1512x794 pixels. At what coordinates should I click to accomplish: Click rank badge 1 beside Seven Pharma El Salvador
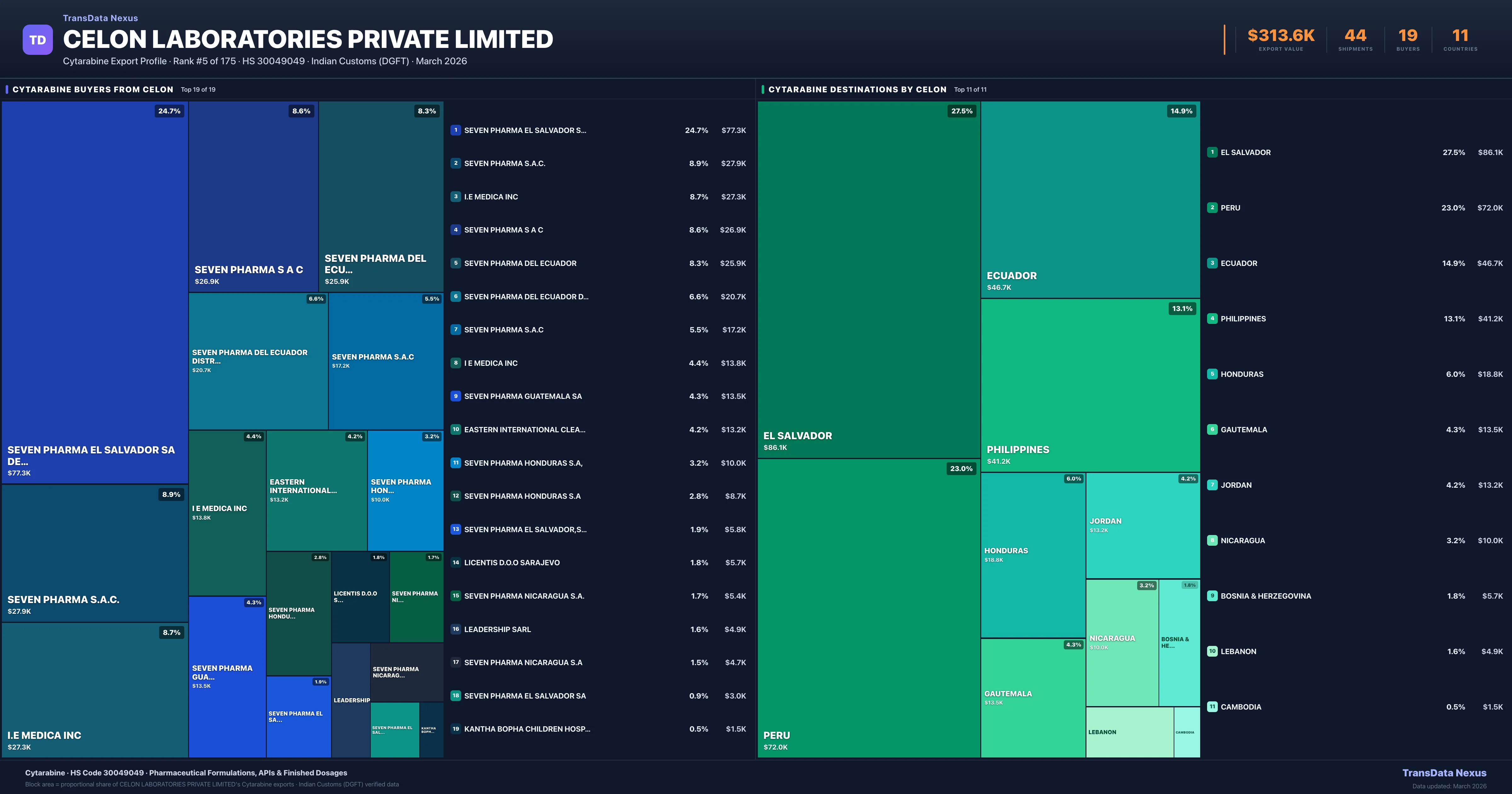pyautogui.click(x=455, y=130)
